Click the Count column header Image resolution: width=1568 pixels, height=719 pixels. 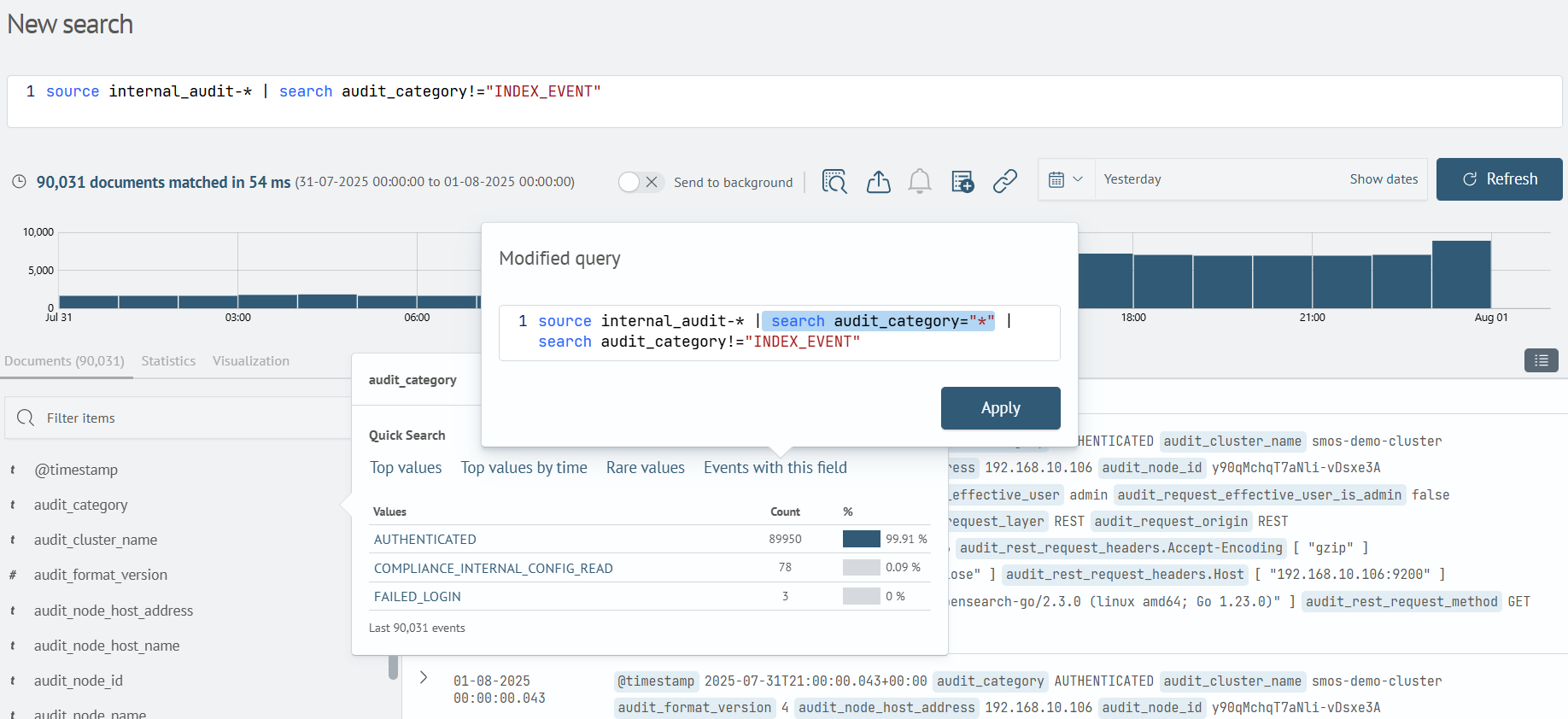(x=785, y=511)
